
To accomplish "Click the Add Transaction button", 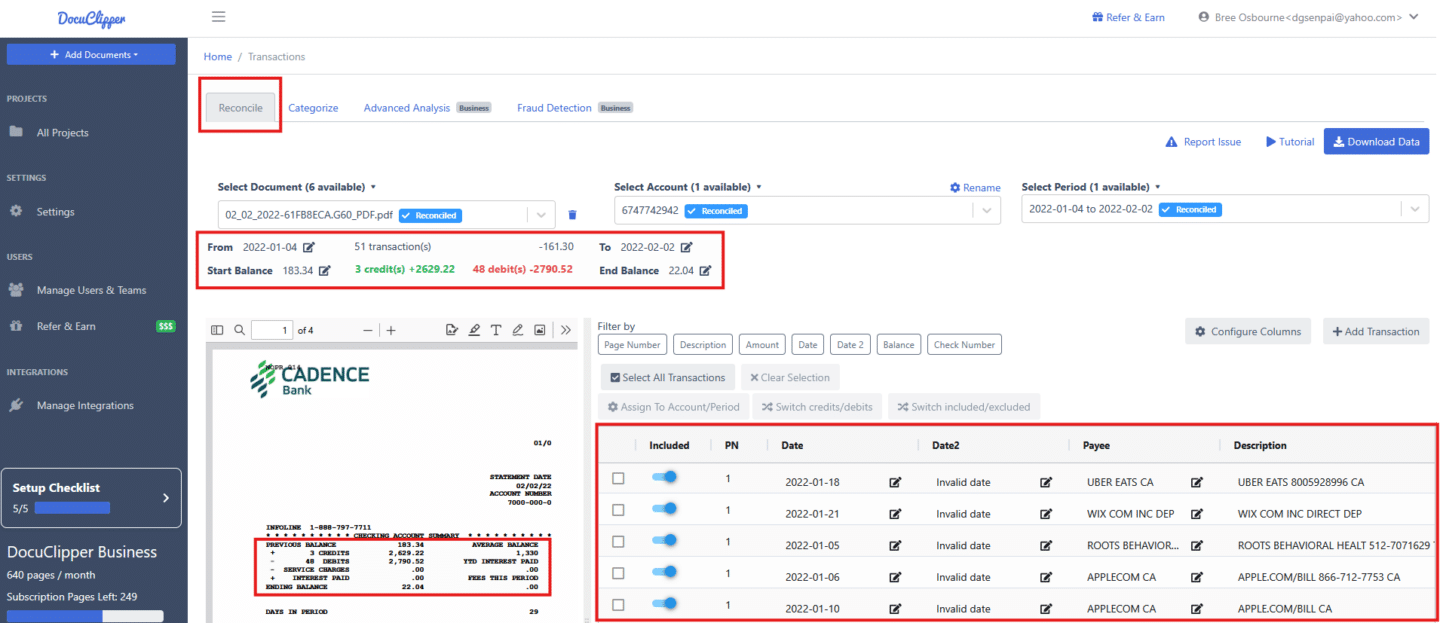I will click(x=1376, y=332).
